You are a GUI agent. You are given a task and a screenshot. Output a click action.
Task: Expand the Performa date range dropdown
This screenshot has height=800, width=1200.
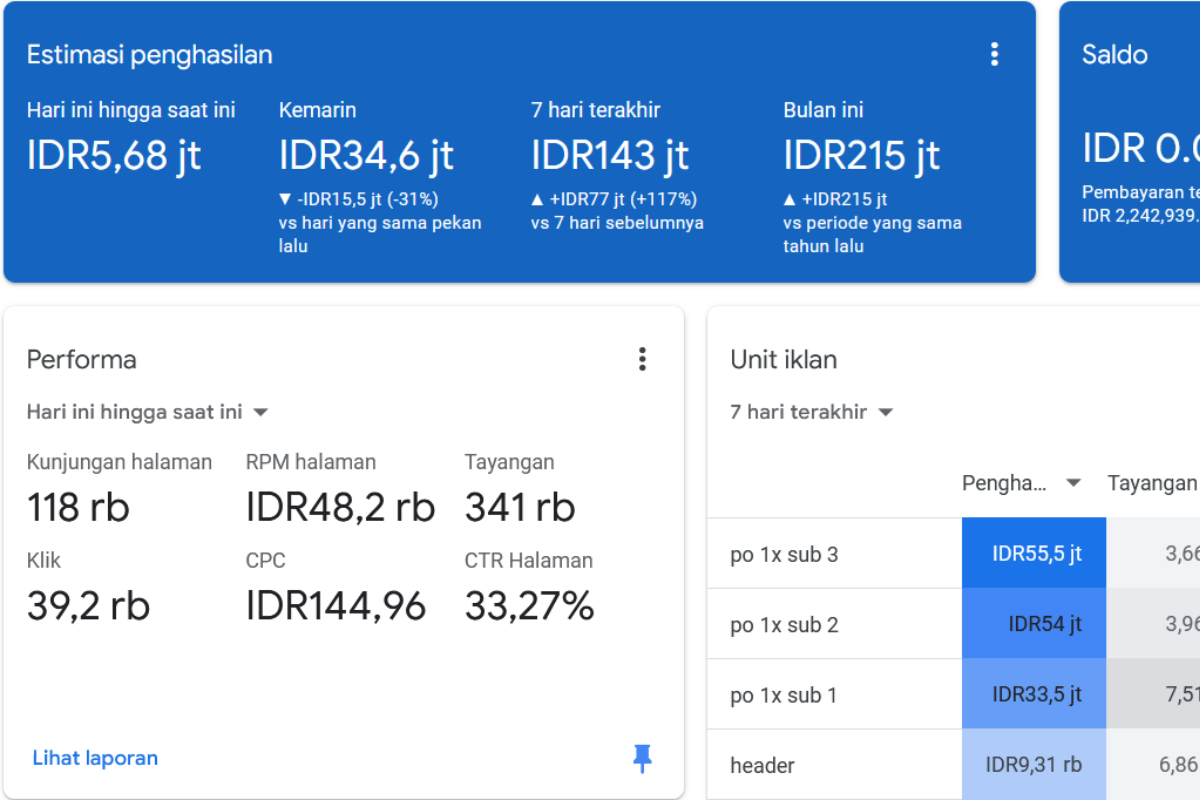coord(260,412)
